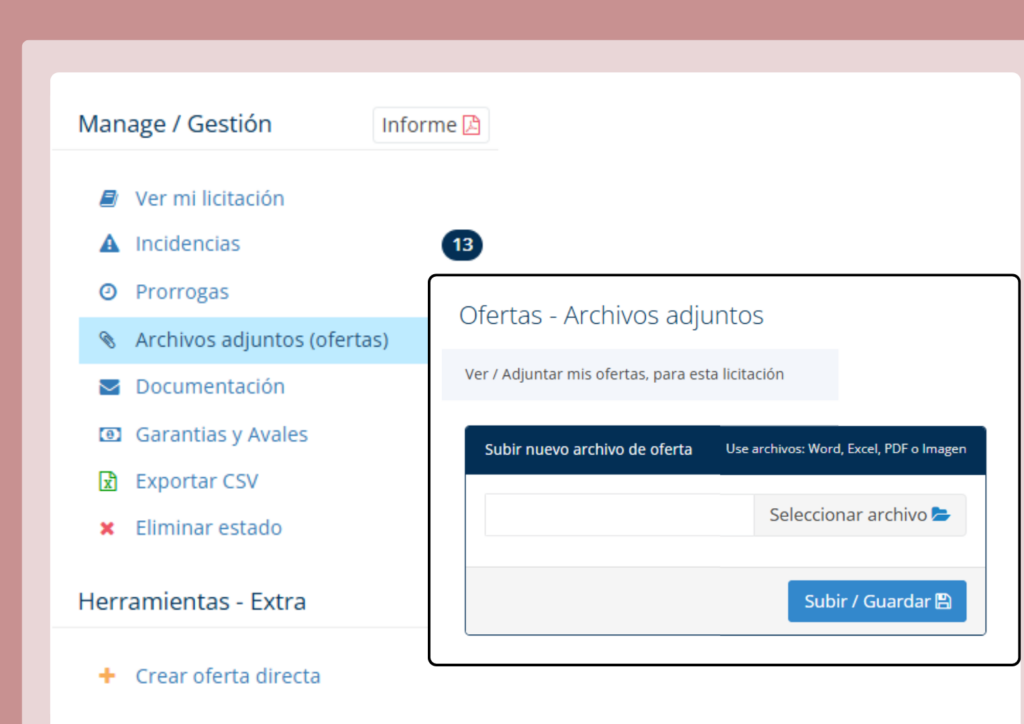Open the Ver mi licitación link
The height and width of the screenshot is (724, 1024).
pos(210,198)
